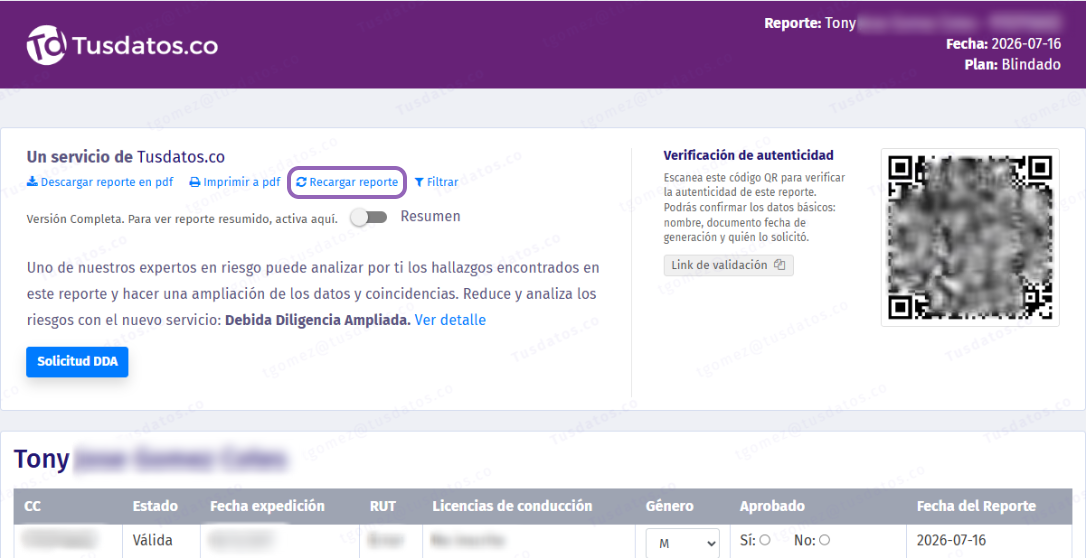Click Imprimir a pdf link

(235, 182)
